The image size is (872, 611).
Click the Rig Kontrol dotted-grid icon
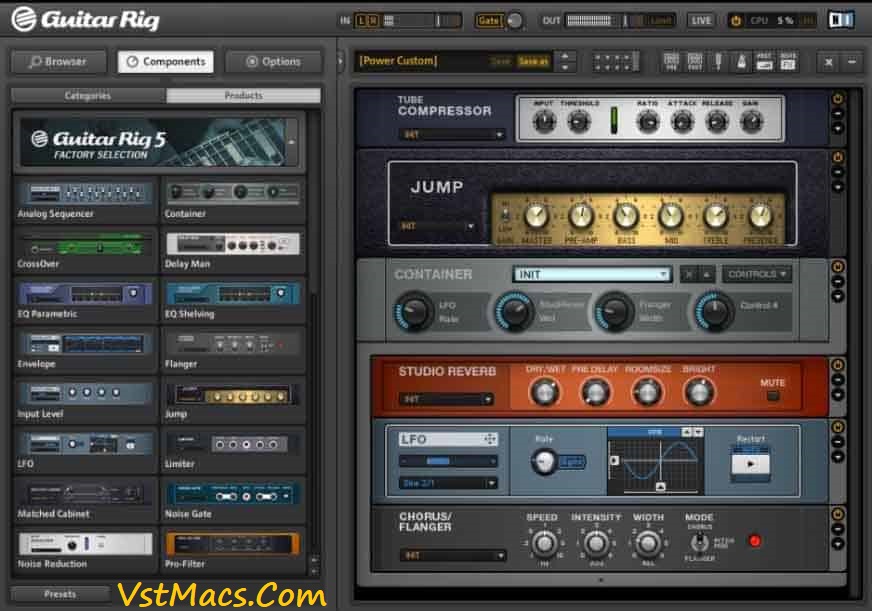(x=615, y=62)
